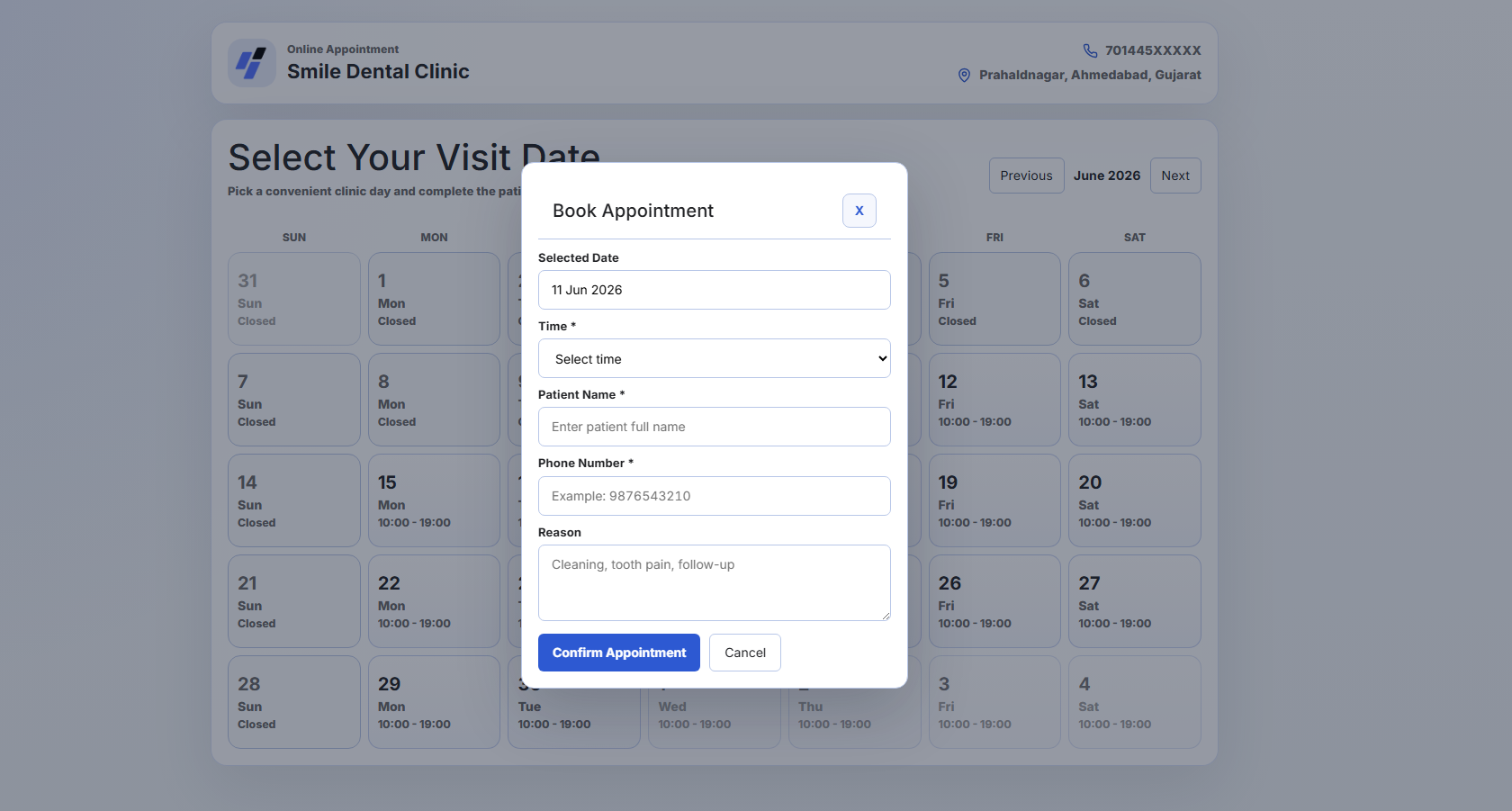Select the 29 Mon date card
Screen dimensions: 1512x811
[434, 702]
